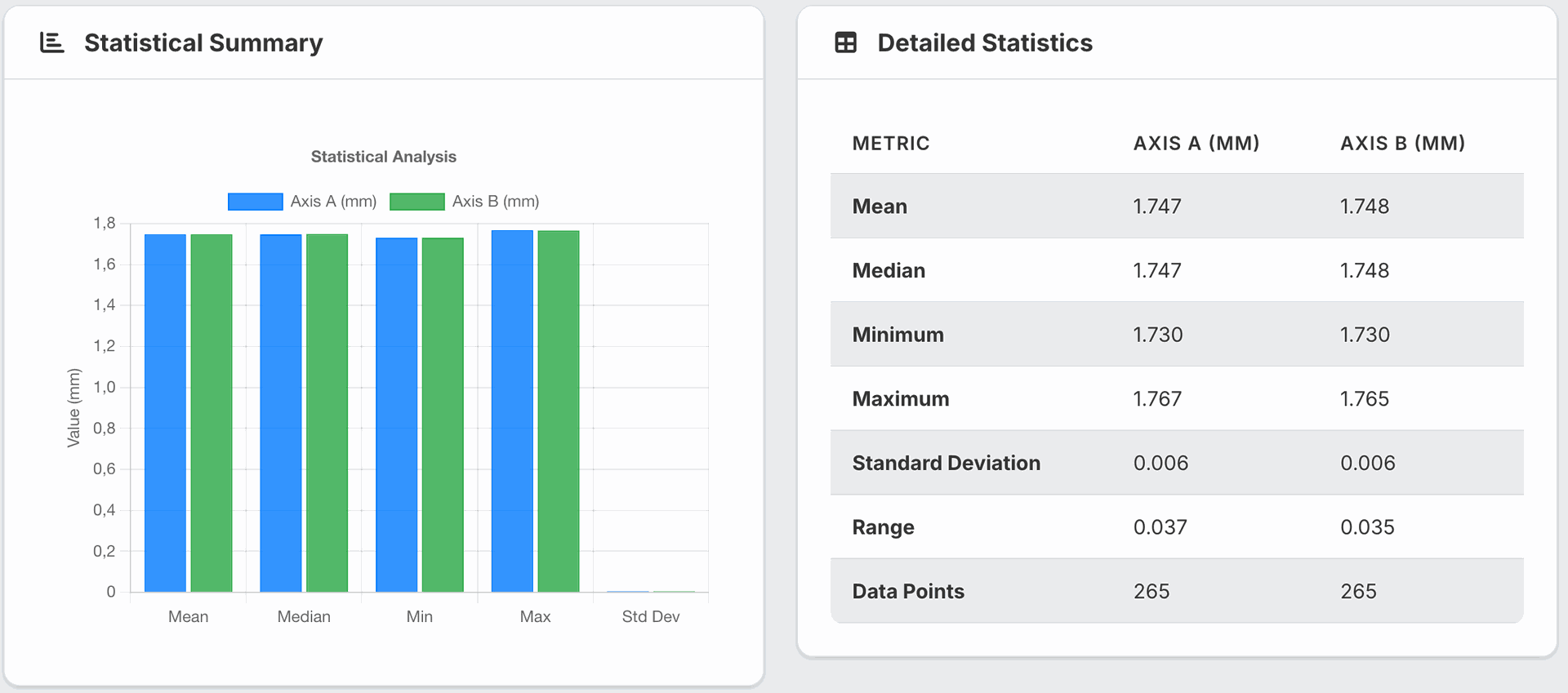Click the blue Min bar in chart
Viewport: 1568px width, 693px height.
pos(396,415)
